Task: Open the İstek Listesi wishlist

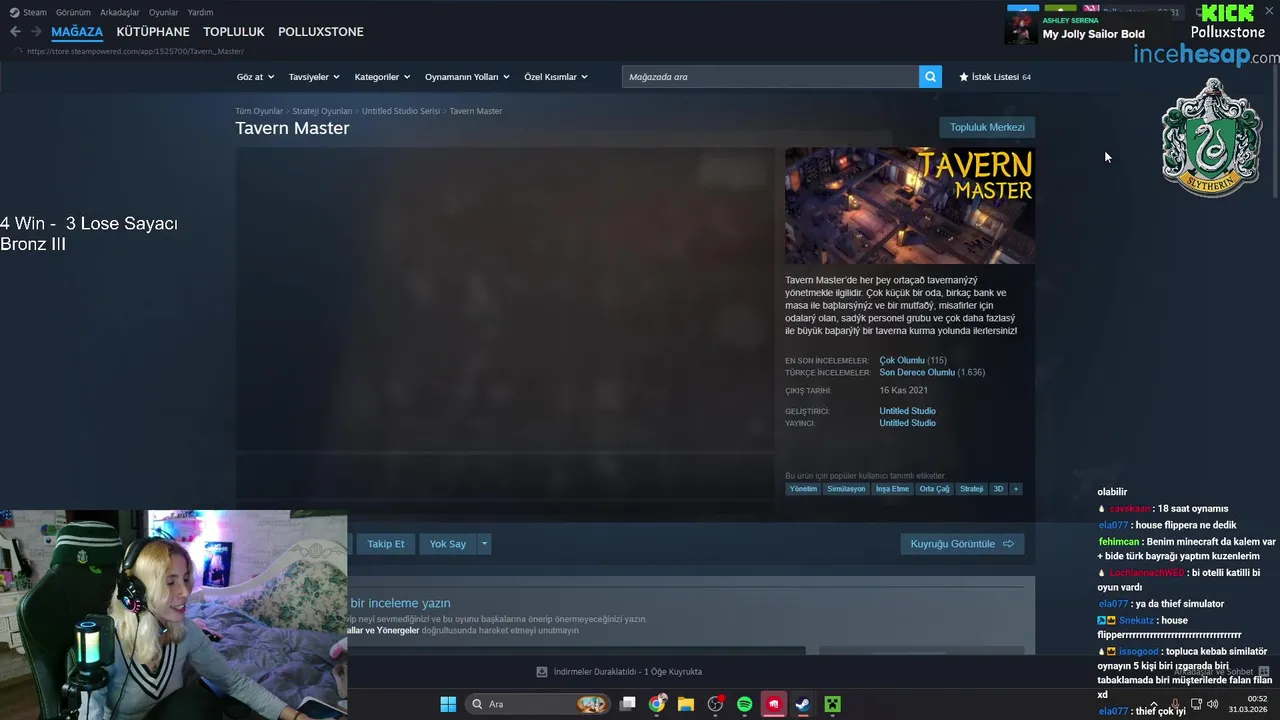Action: click(995, 77)
